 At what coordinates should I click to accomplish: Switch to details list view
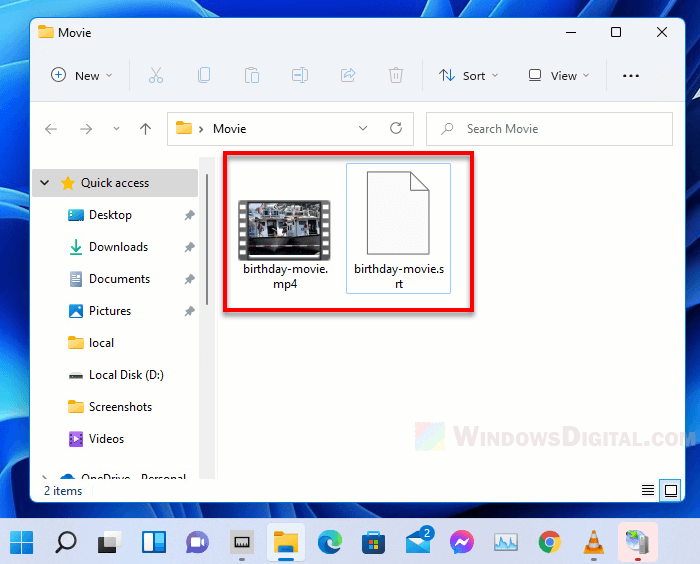coord(648,490)
